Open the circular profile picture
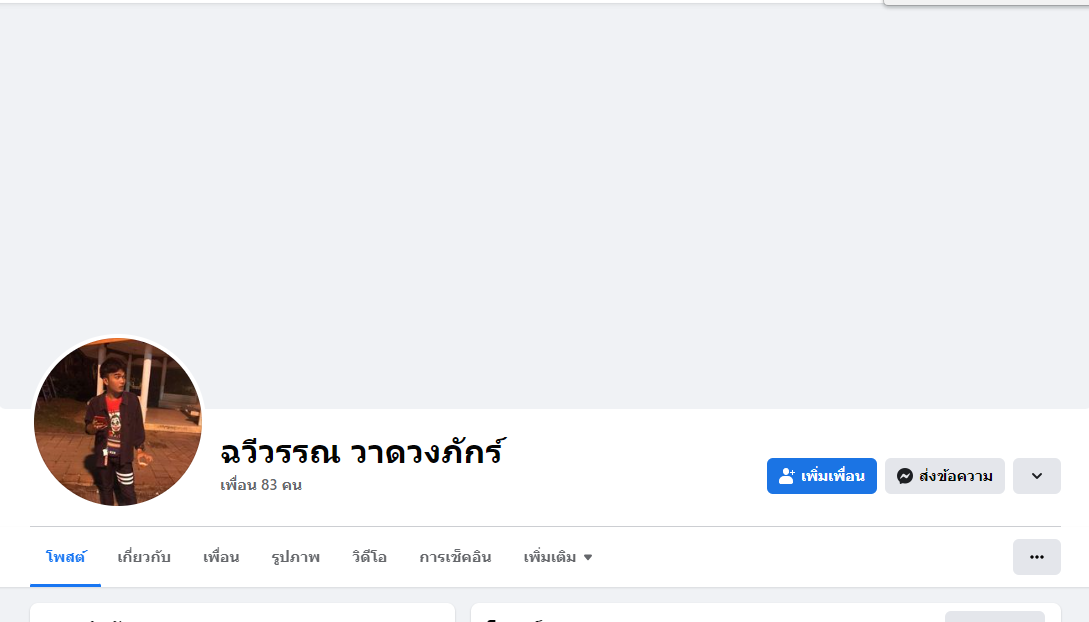This screenshot has height=622, width=1089. pyautogui.click(x=118, y=421)
